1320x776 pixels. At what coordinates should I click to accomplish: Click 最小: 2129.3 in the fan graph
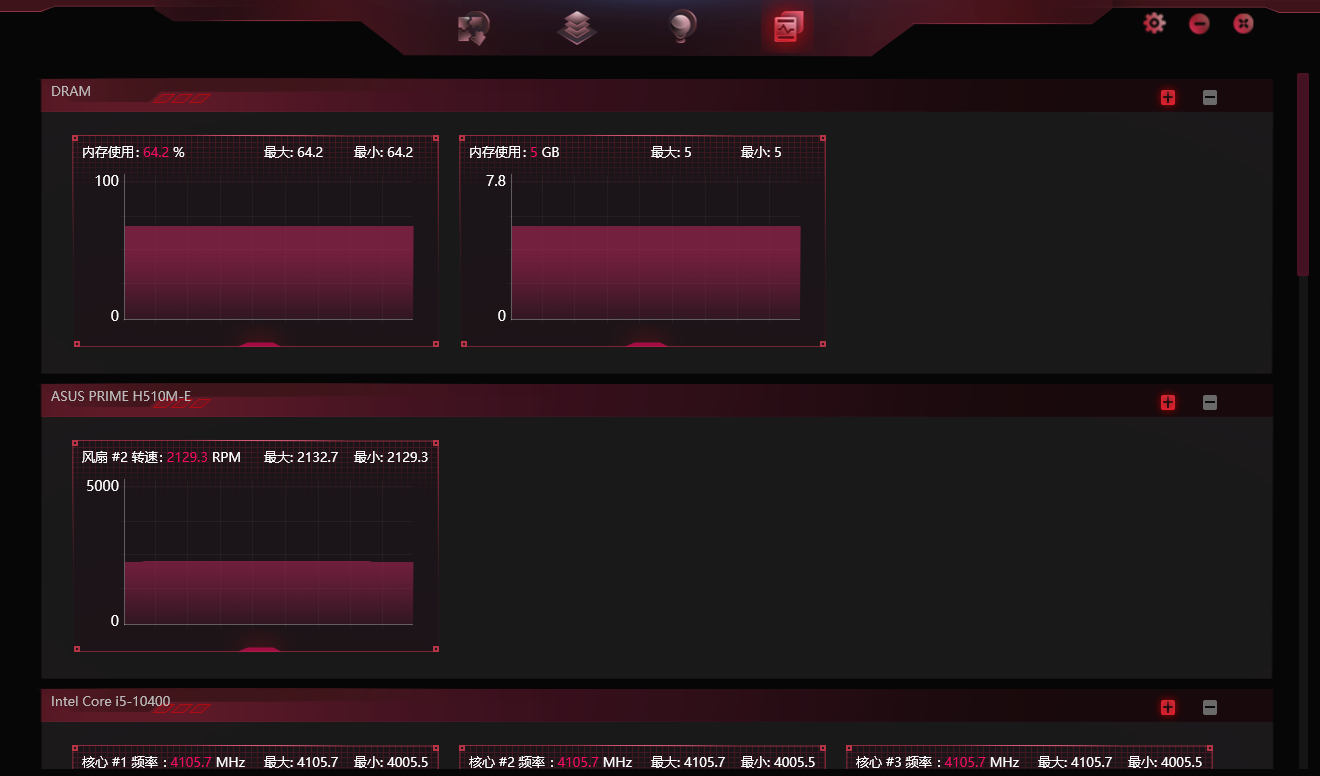[391, 457]
